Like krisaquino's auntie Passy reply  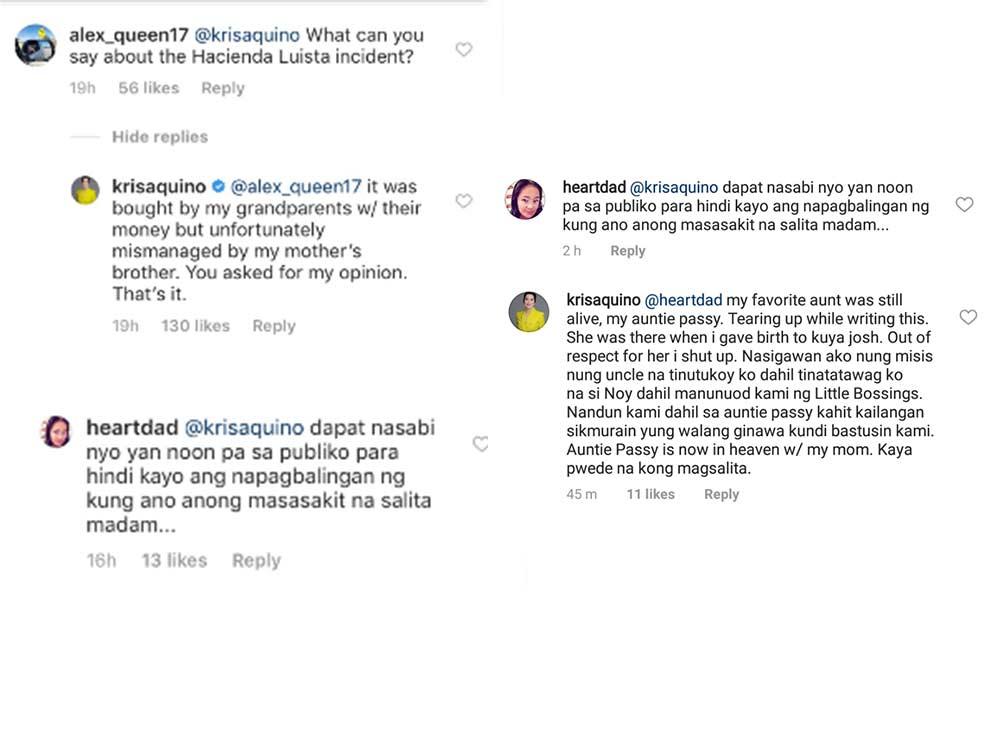point(967,317)
